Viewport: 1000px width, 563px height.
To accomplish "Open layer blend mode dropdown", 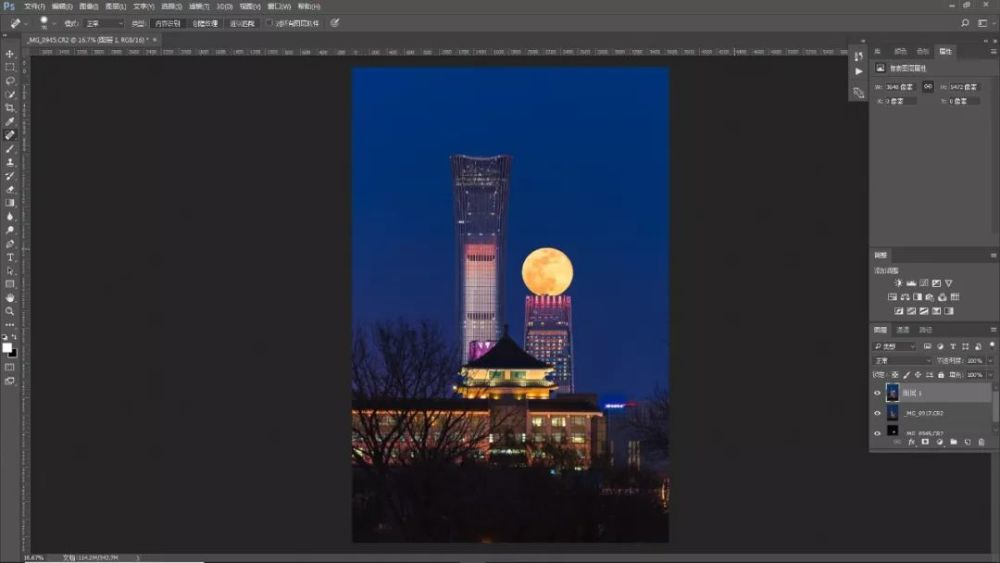I will pyautogui.click(x=903, y=361).
